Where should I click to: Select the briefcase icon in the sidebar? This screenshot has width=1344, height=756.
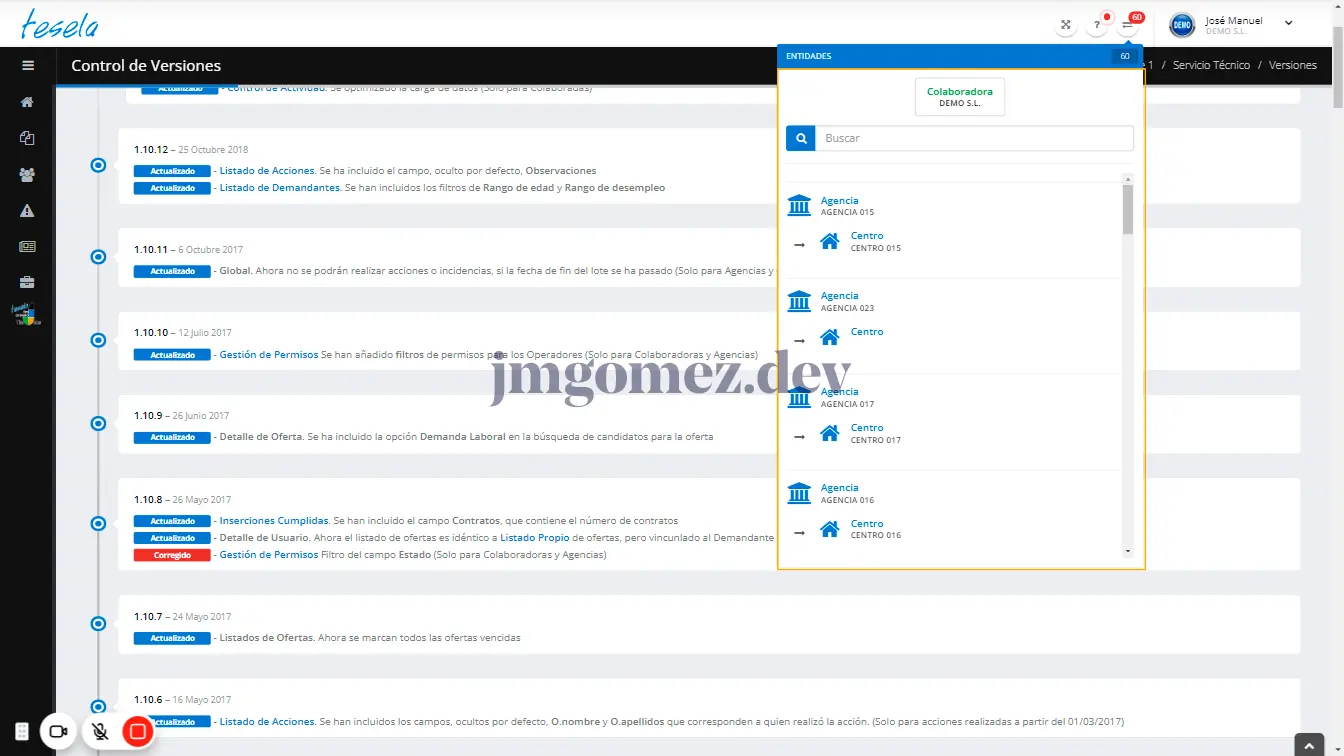tap(27, 282)
